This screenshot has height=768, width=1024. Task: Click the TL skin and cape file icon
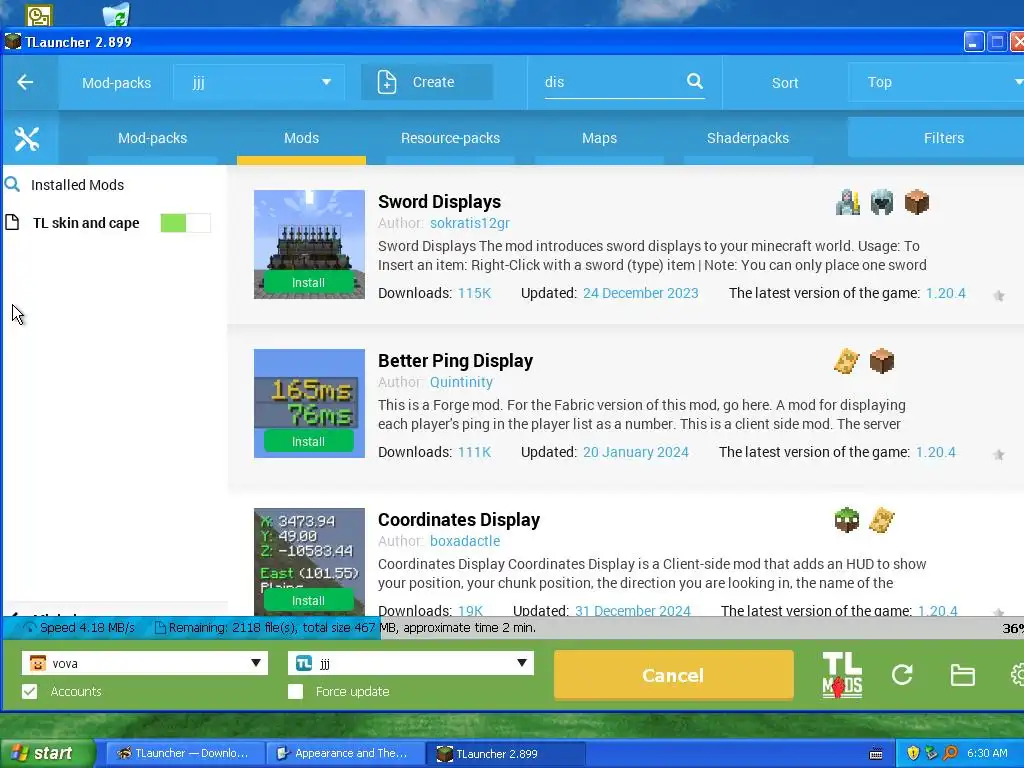(12, 222)
